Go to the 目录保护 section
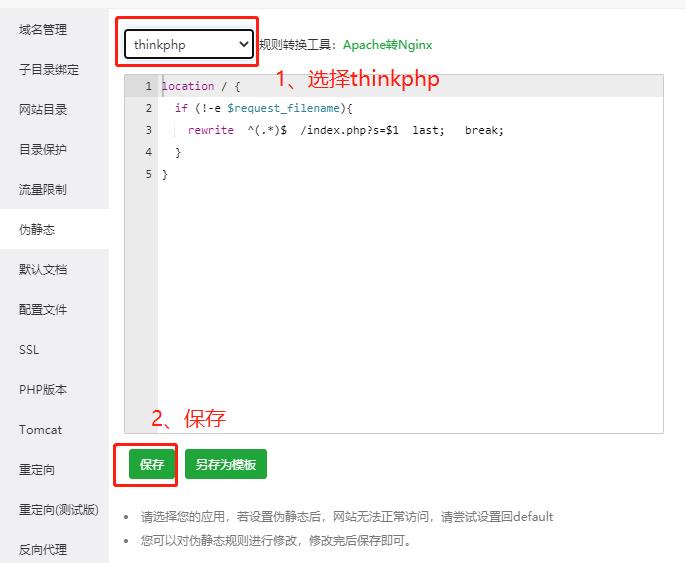Screen dimensions: 686x563 [x=43, y=150]
